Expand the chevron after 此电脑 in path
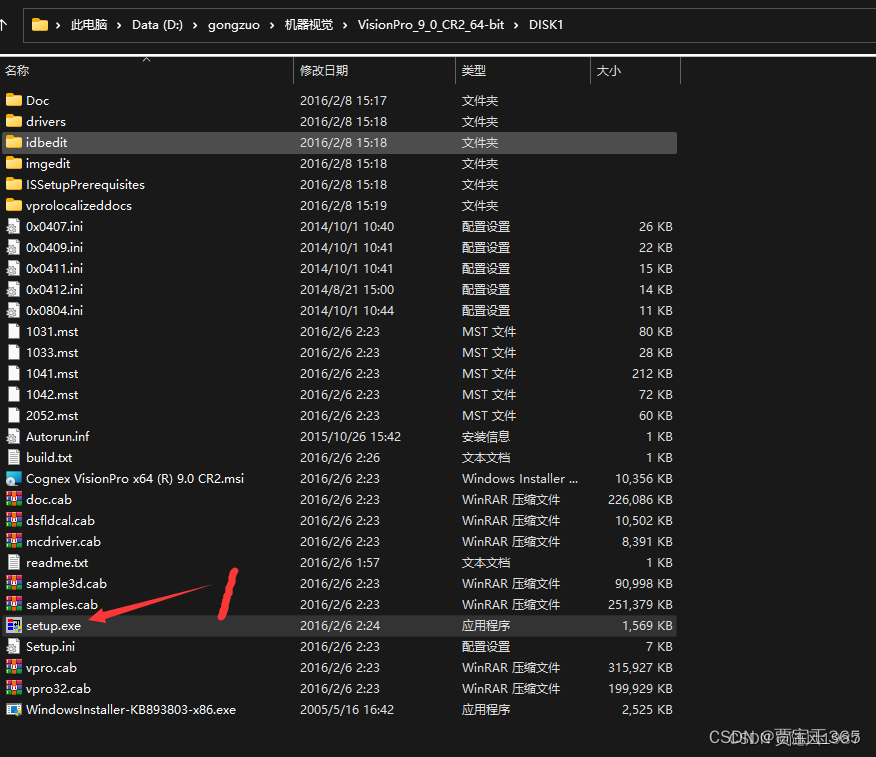876x757 pixels. 119,25
